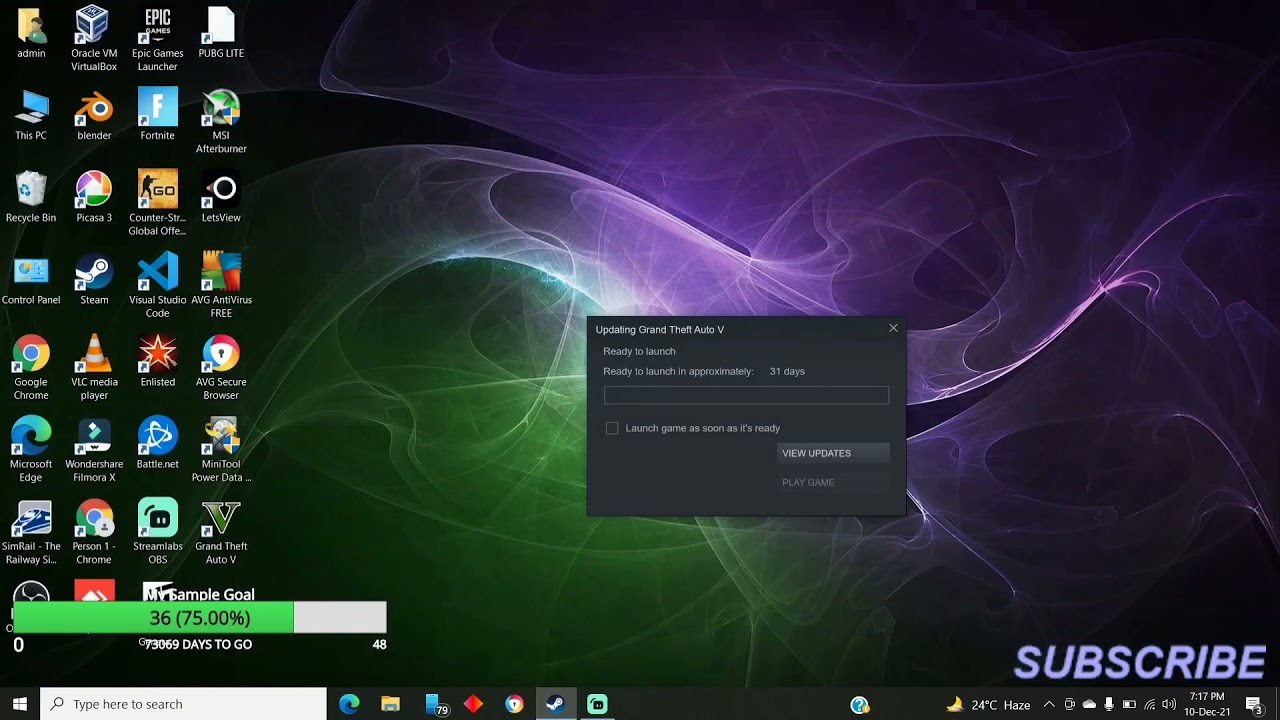Open the OneDrive cloud tray icon
Image resolution: width=1280 pixels, height=720 pixels.
click(x=1089, y=704)
